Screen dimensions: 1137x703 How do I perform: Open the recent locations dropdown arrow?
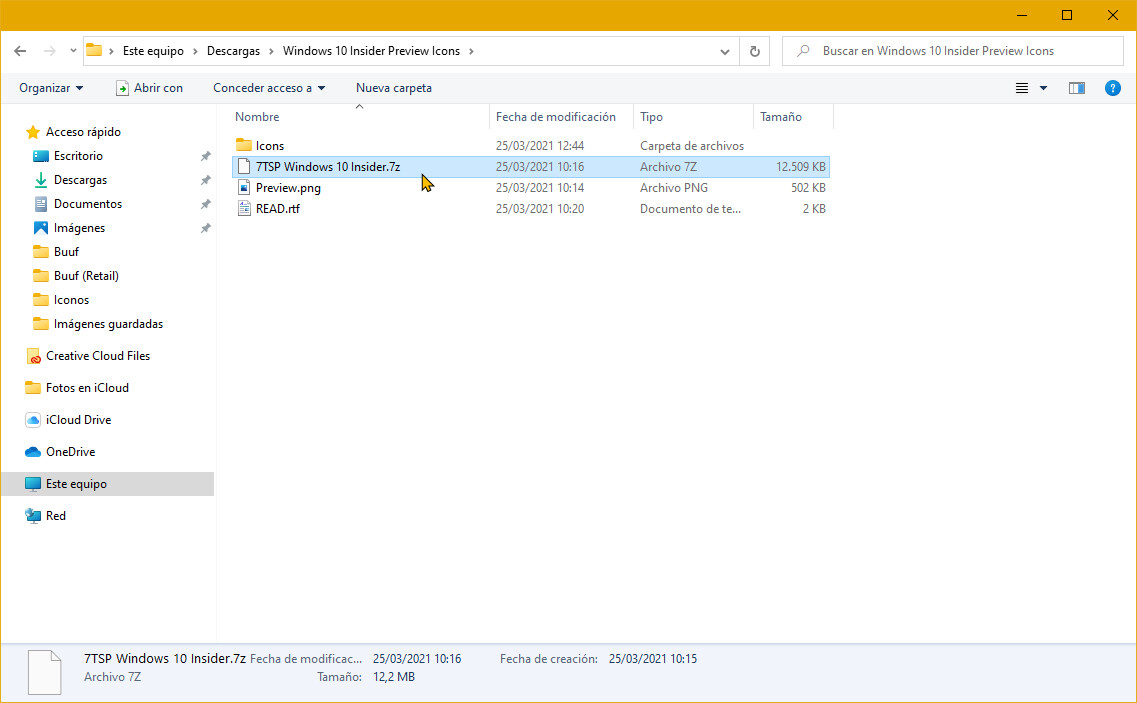pyautogui.click(x=73, y=51)
